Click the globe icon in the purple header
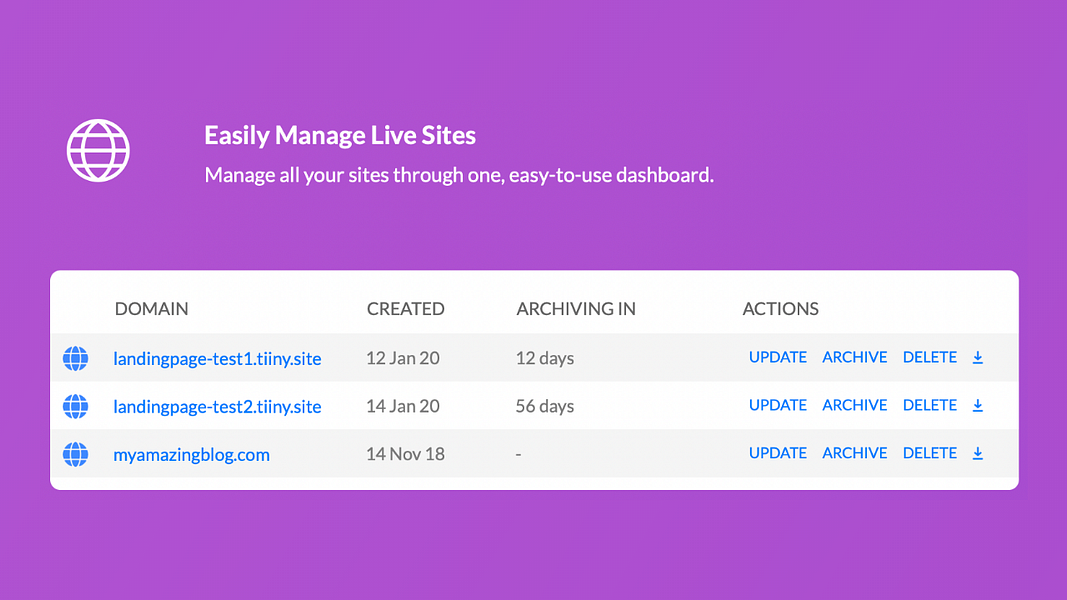The height and width of the screenshot is (600, 1067). 97,150
